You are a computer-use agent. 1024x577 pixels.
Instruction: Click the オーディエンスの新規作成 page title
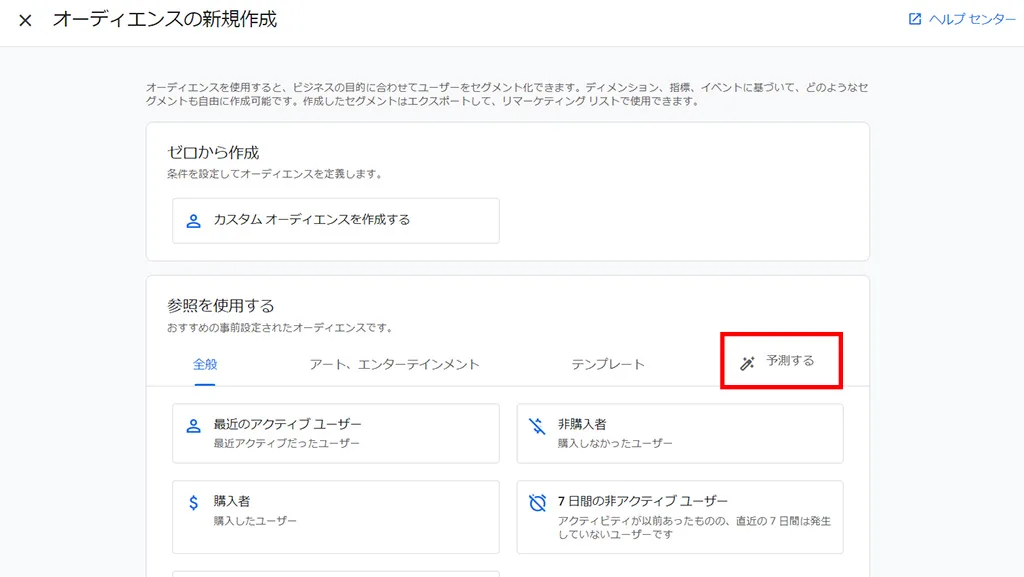tap(165, 19)
